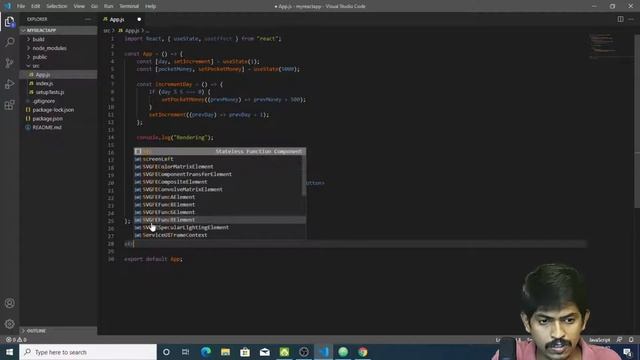Open the Explorer view in activity bar
Image resolution: width=640 pixels, height=360 pixels.
[x=9, y=22]
